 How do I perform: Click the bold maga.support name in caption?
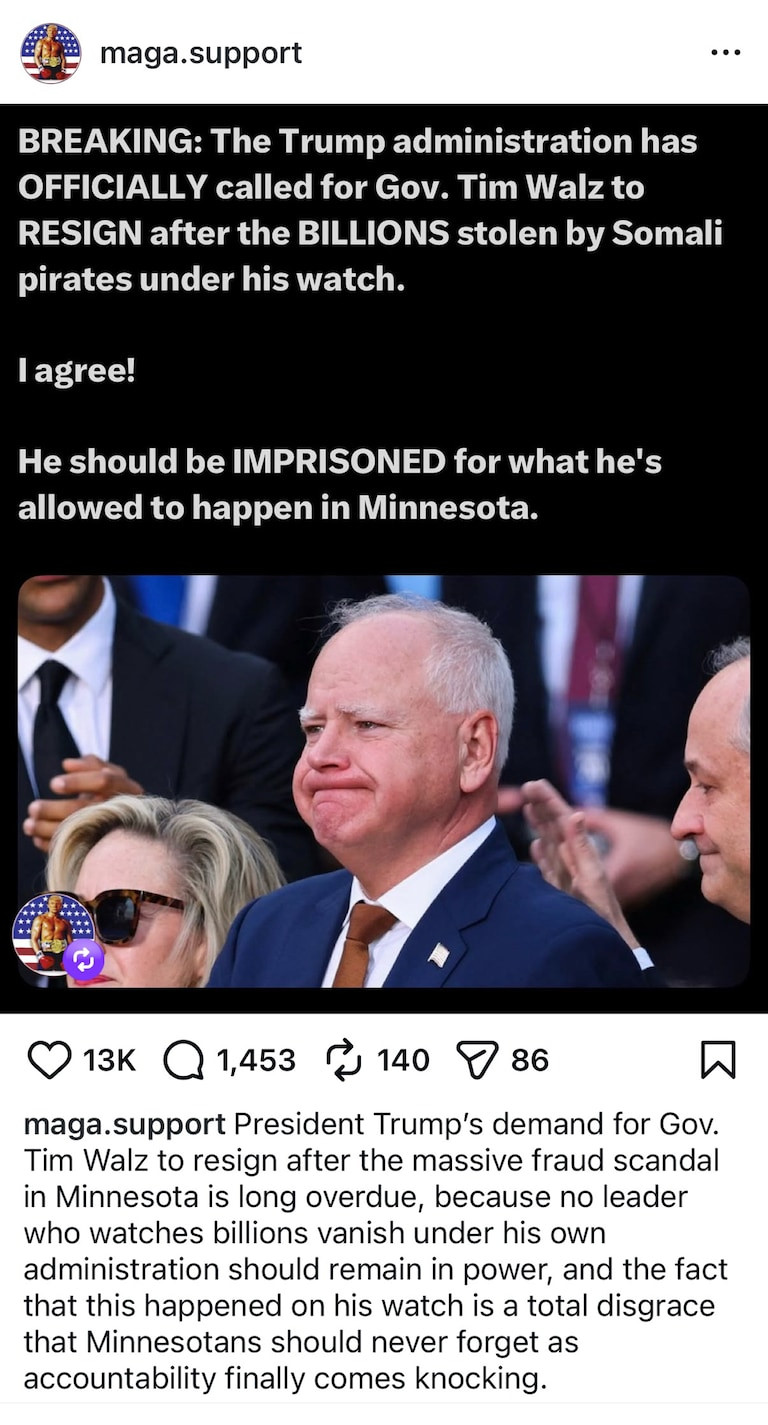click(125, 1124)
